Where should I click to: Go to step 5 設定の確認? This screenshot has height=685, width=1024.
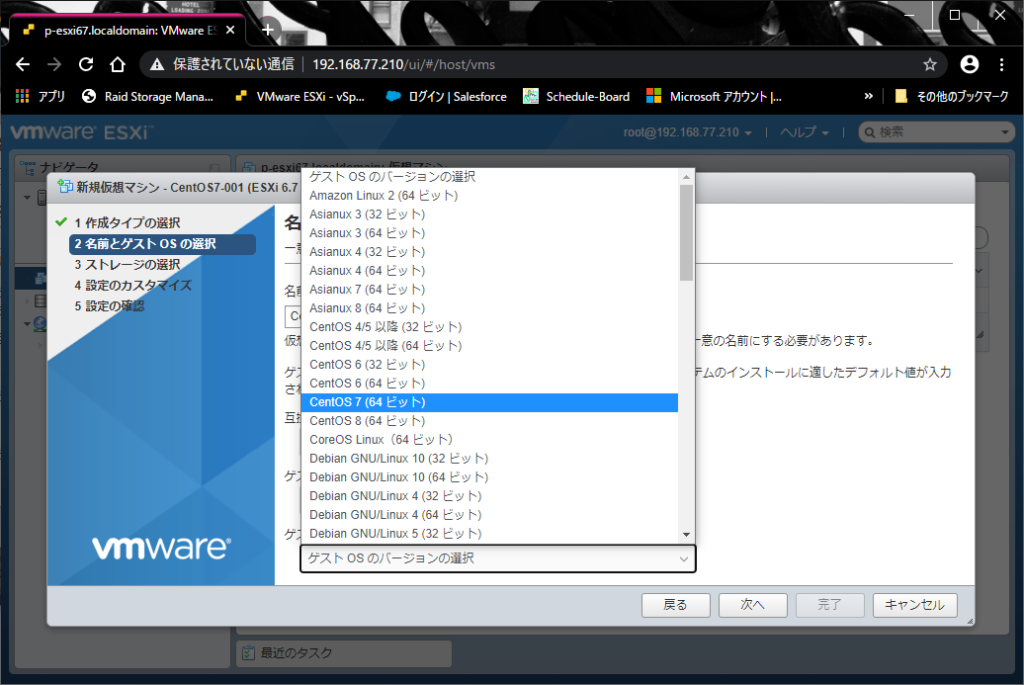109,306
